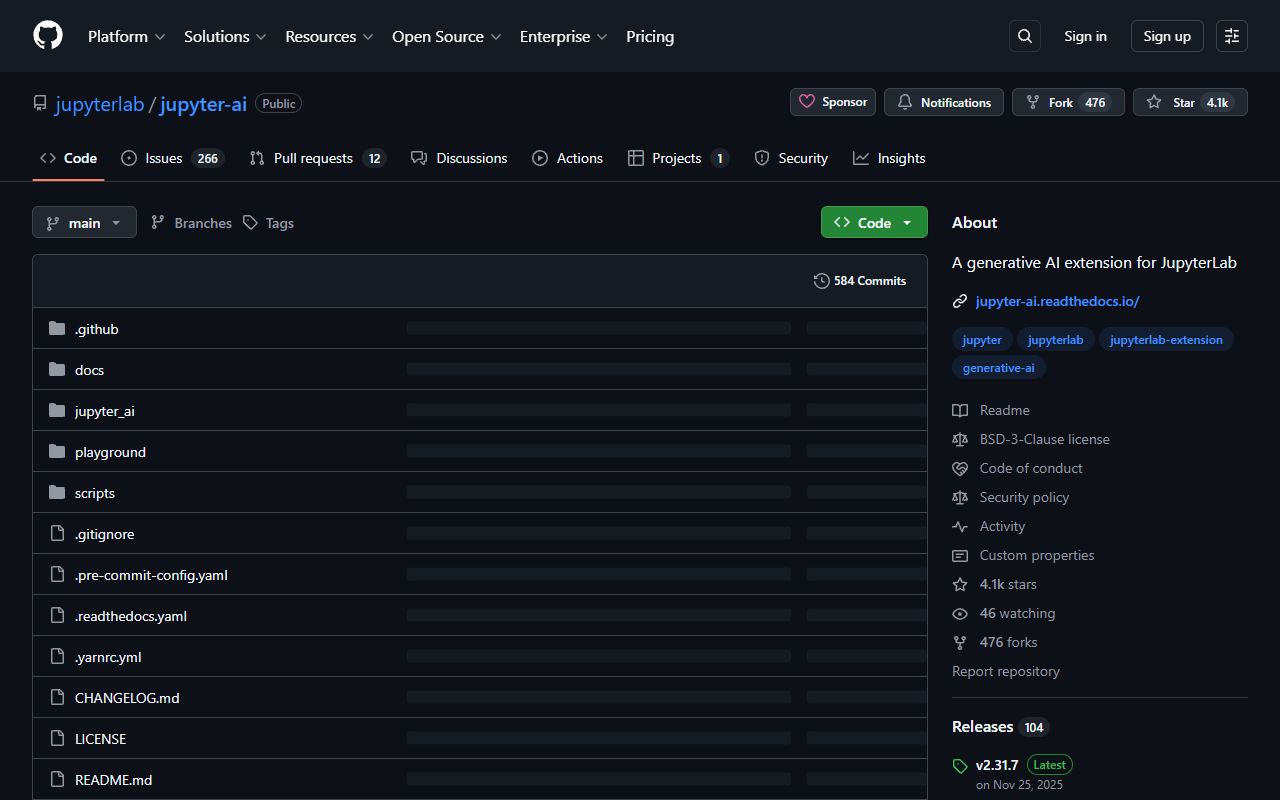Open the search magnifier icon
Screen dimensions: 1280x800
coord(1025,36)
